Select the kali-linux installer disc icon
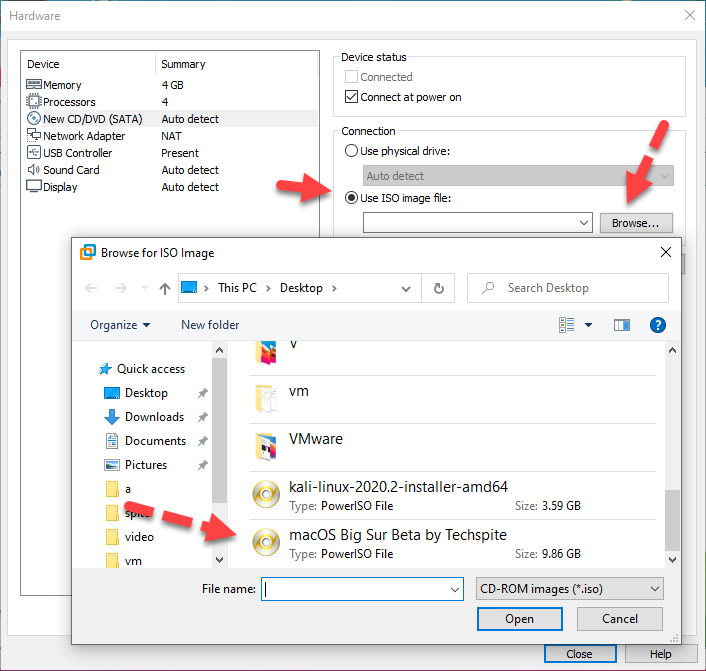 click(266, 495)
